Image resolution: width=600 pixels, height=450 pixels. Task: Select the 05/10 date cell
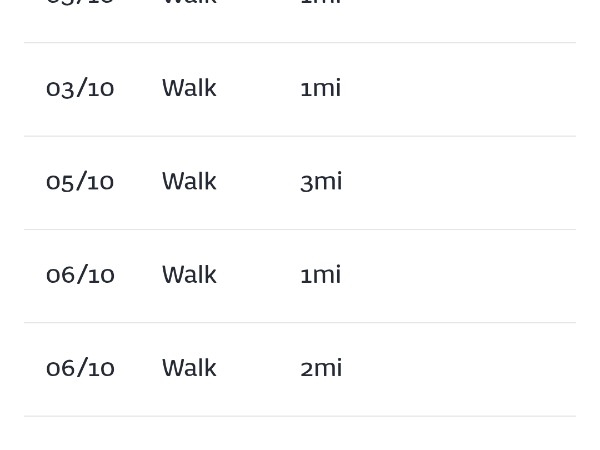(x=80, y=181)
